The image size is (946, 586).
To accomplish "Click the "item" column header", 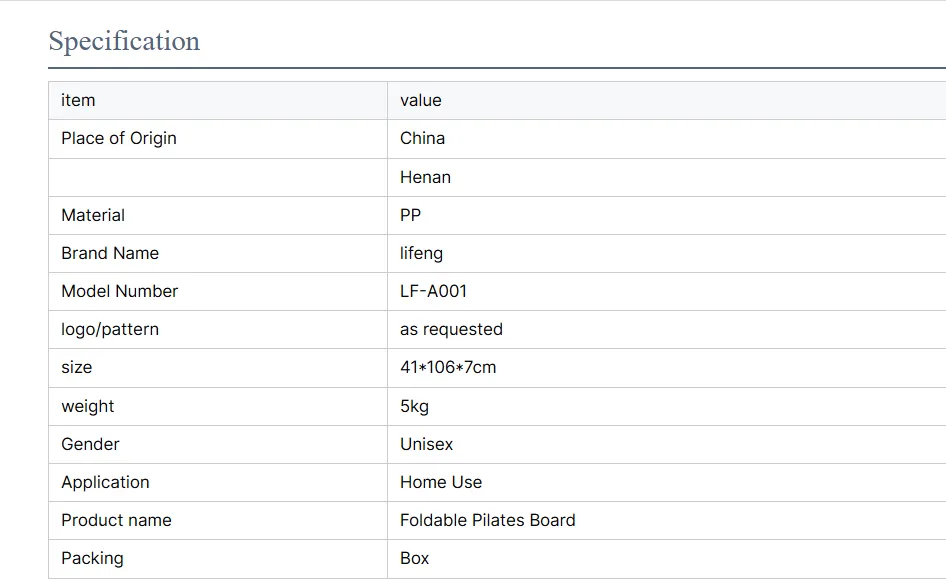I will [78, 100].
